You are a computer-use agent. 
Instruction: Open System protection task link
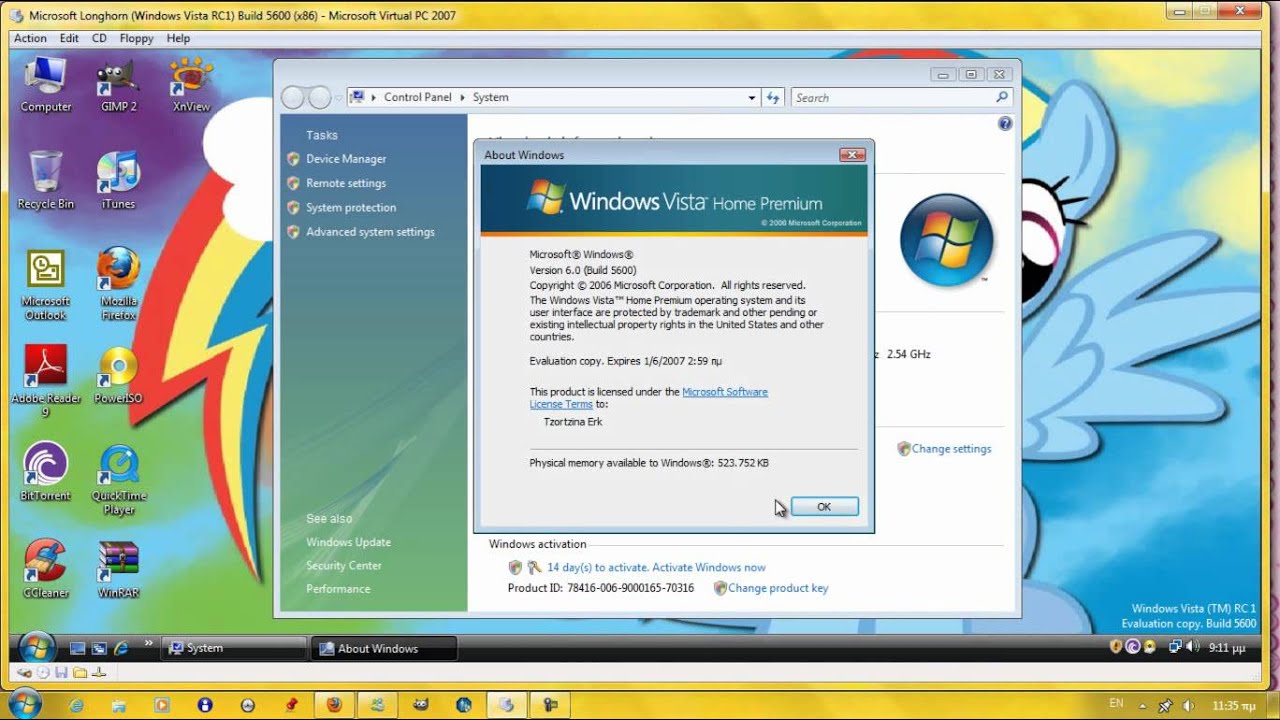point(351,208)
